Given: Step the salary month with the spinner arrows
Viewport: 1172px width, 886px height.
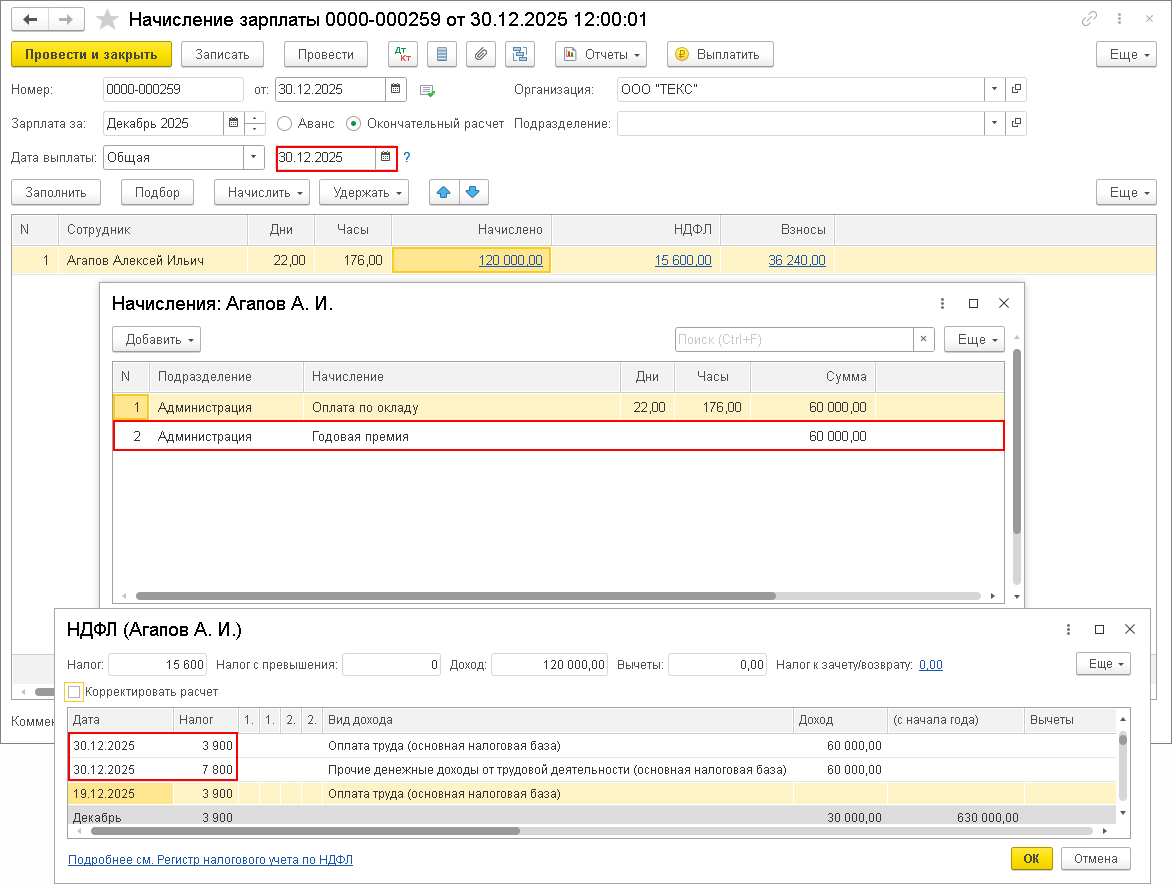Looking at the screenshot, I should click(x=255, y=123).
